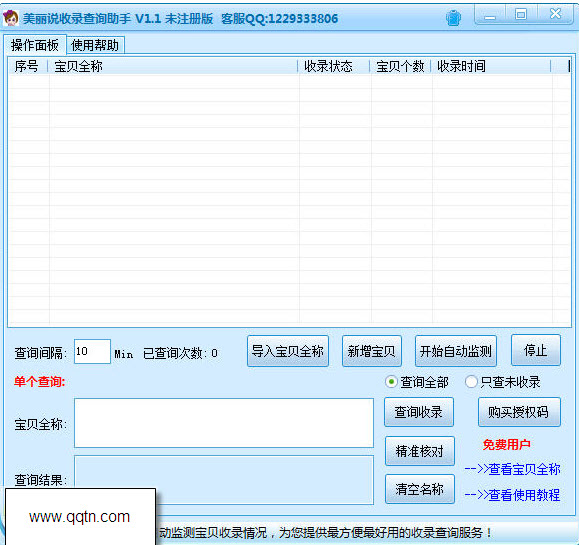Maximize the window
The width and height of the screenshot is (579, 545).
[x=521, y=15]
